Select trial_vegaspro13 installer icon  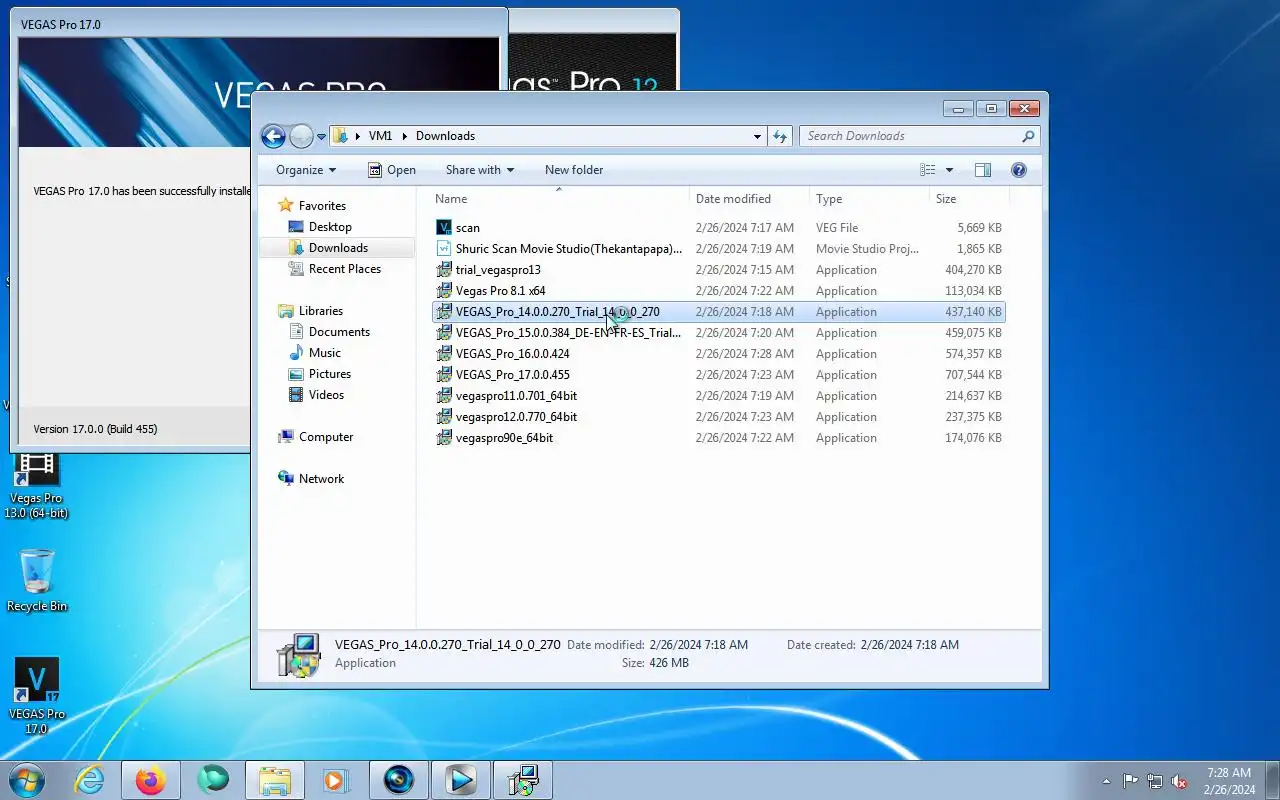pyautogui.click(x=444, y=270)
